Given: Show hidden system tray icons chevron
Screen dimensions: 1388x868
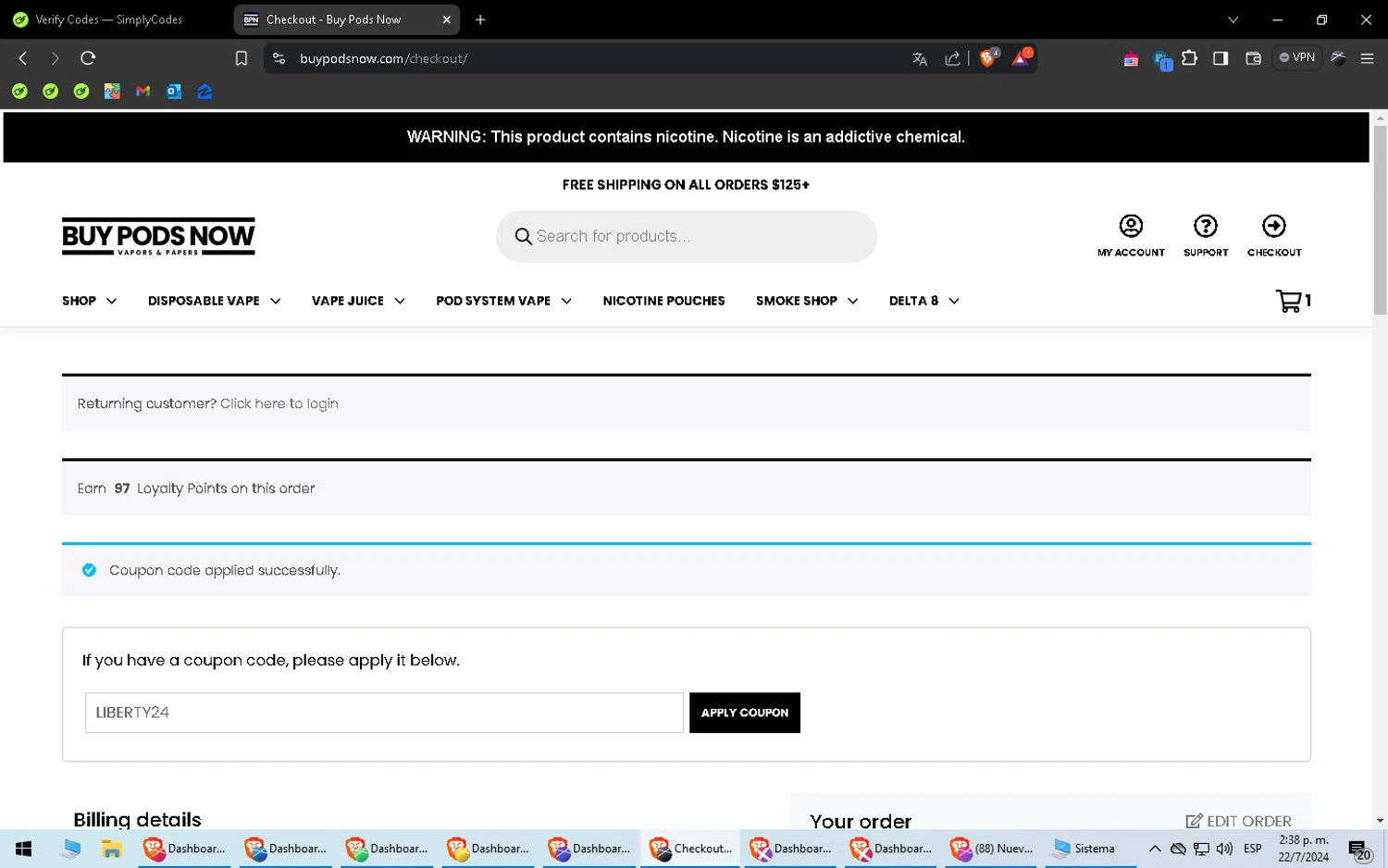Looking at the screenshot, I should coord(1155,849).
